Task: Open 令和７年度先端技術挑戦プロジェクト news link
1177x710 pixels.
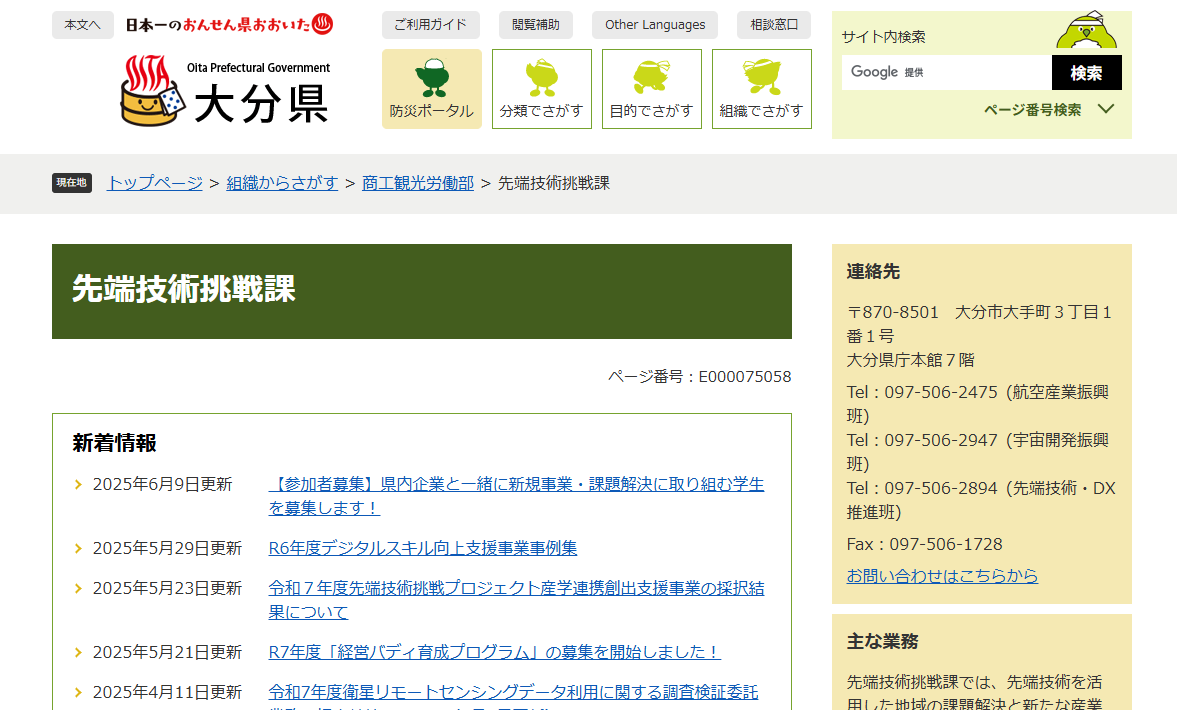Action: pyautogui.click(x=516, y=600)
